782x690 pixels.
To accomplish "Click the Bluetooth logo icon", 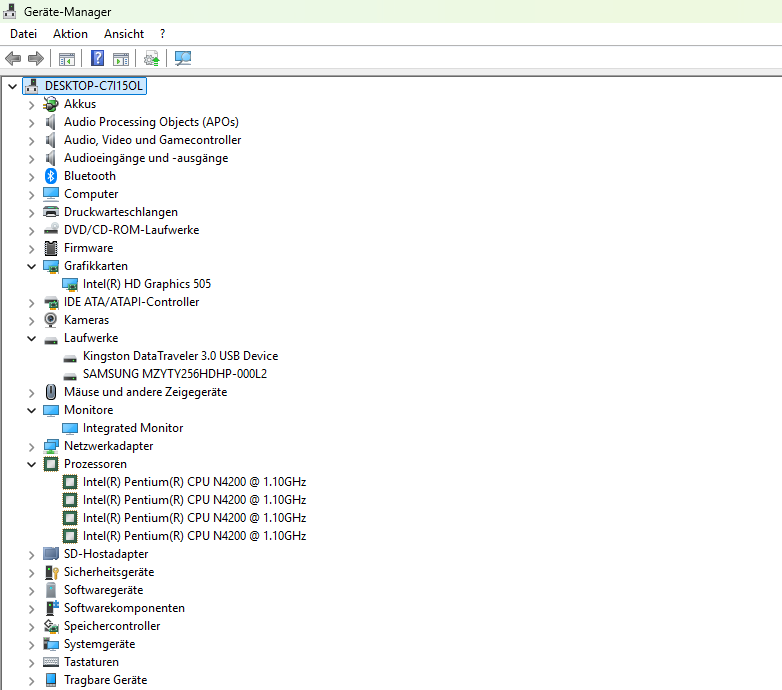I will click(51, 175).
